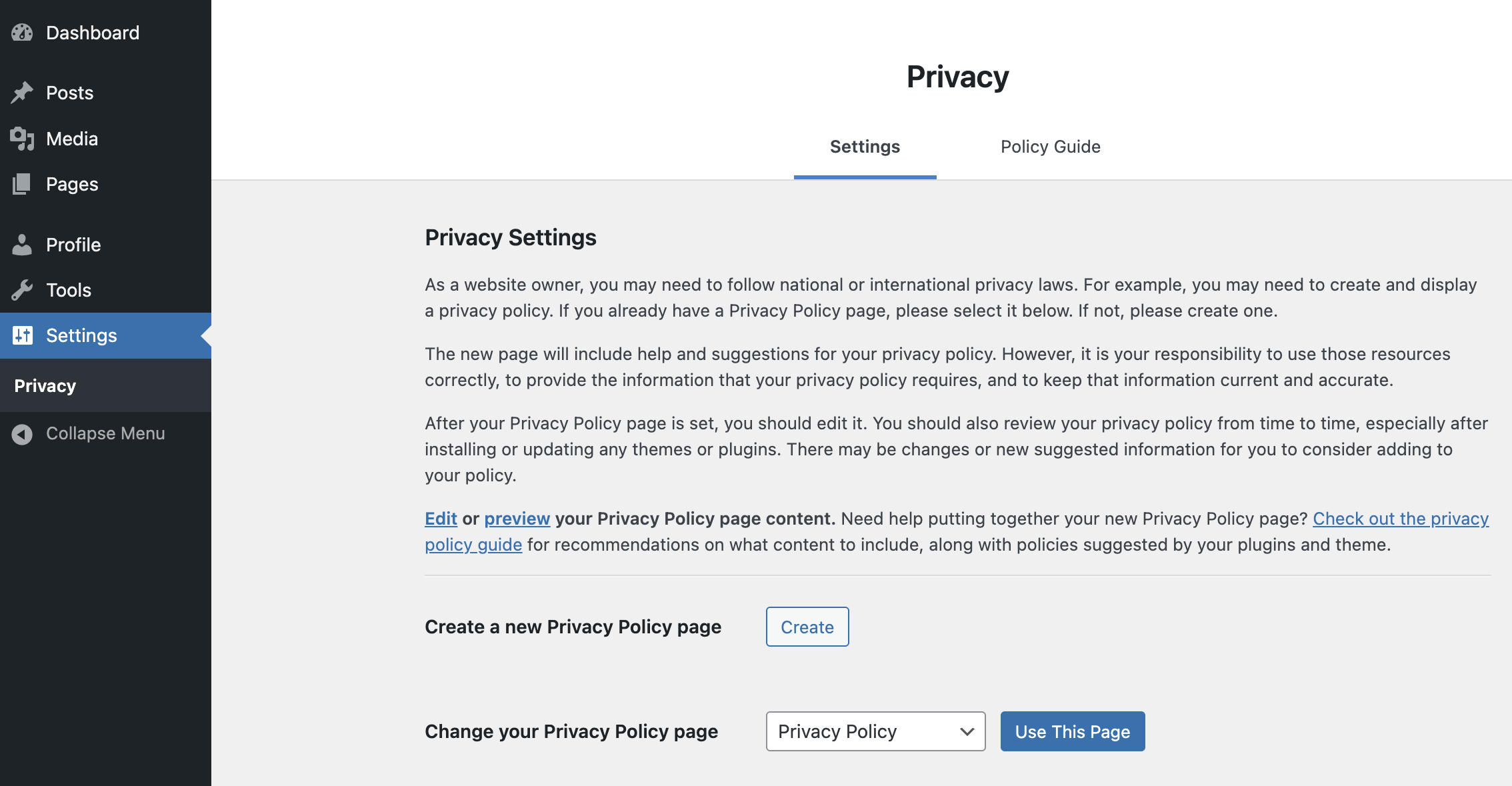Click the Pages stacked-pages icon
Screen dimensions: 1512x786
[x=23, y=184]
